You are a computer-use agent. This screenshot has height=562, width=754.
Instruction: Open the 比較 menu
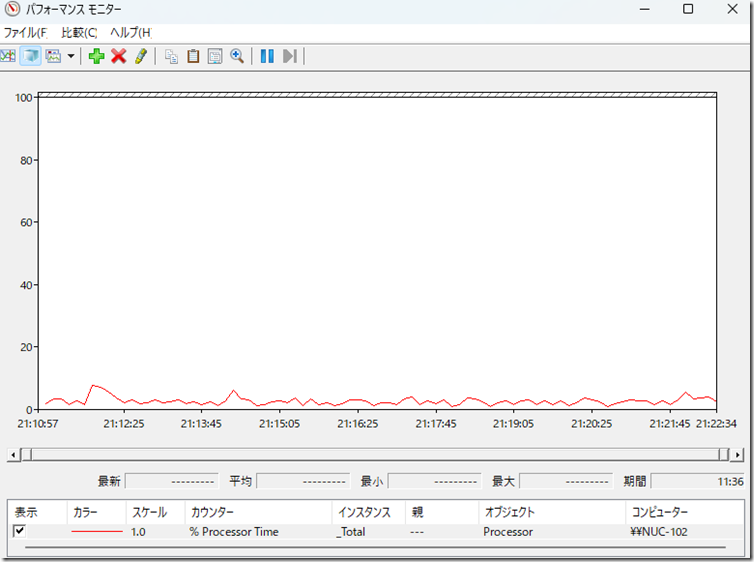coord(79,32)
